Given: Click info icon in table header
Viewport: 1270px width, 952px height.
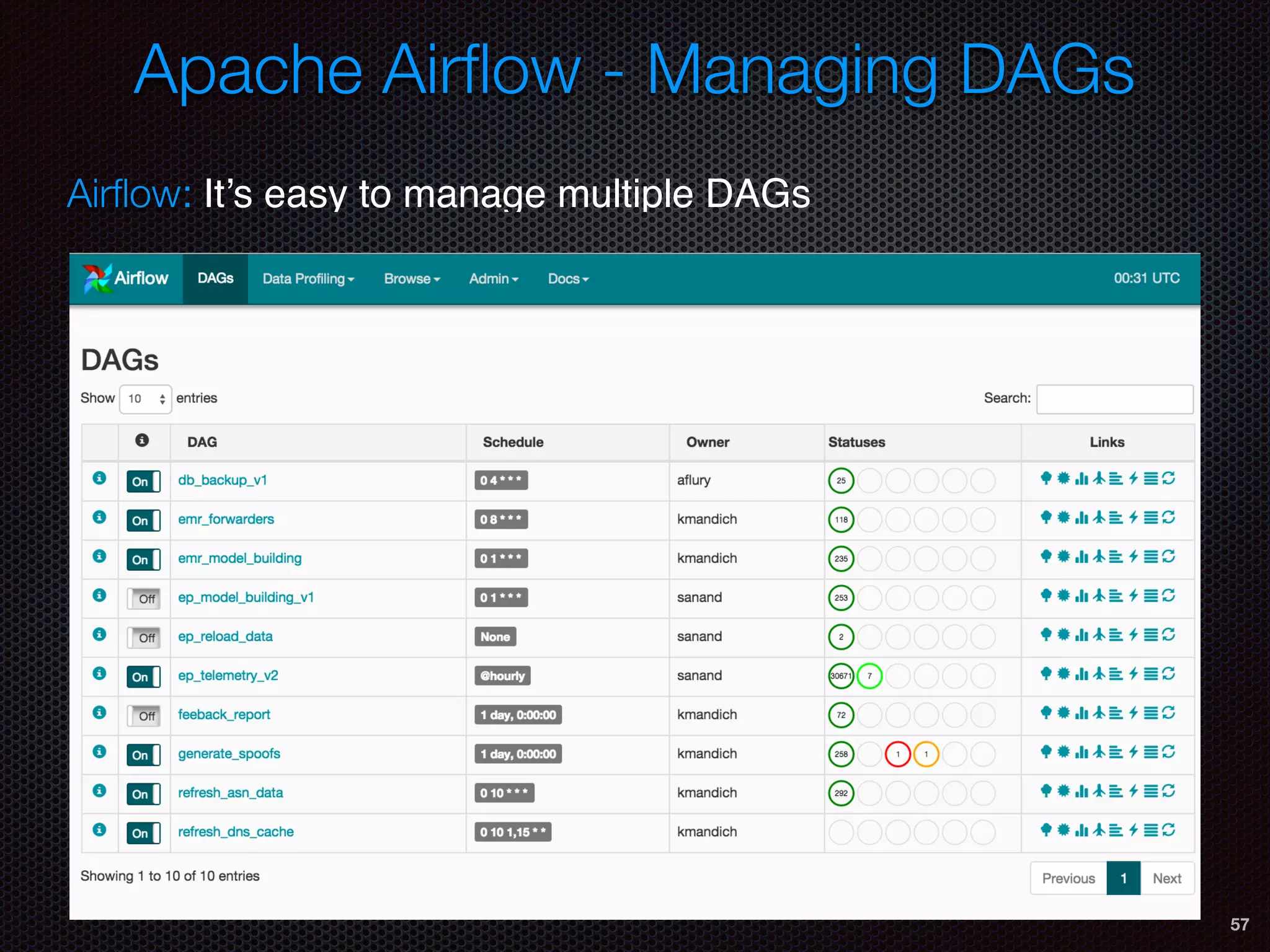Looking at the screenshot, I should click(x=142, y=440).
